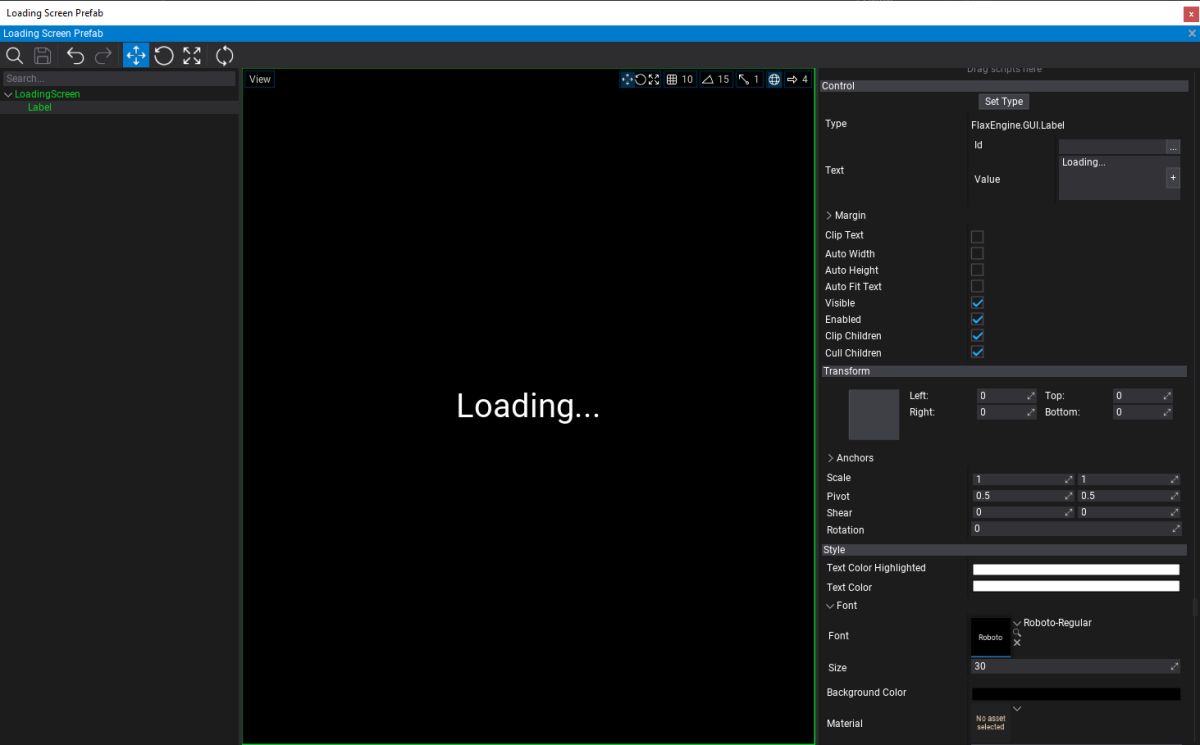This screenshot has width=1200, height=745.
Task: Collapse the Transform section header
Action: click(x=1003, y=371)
